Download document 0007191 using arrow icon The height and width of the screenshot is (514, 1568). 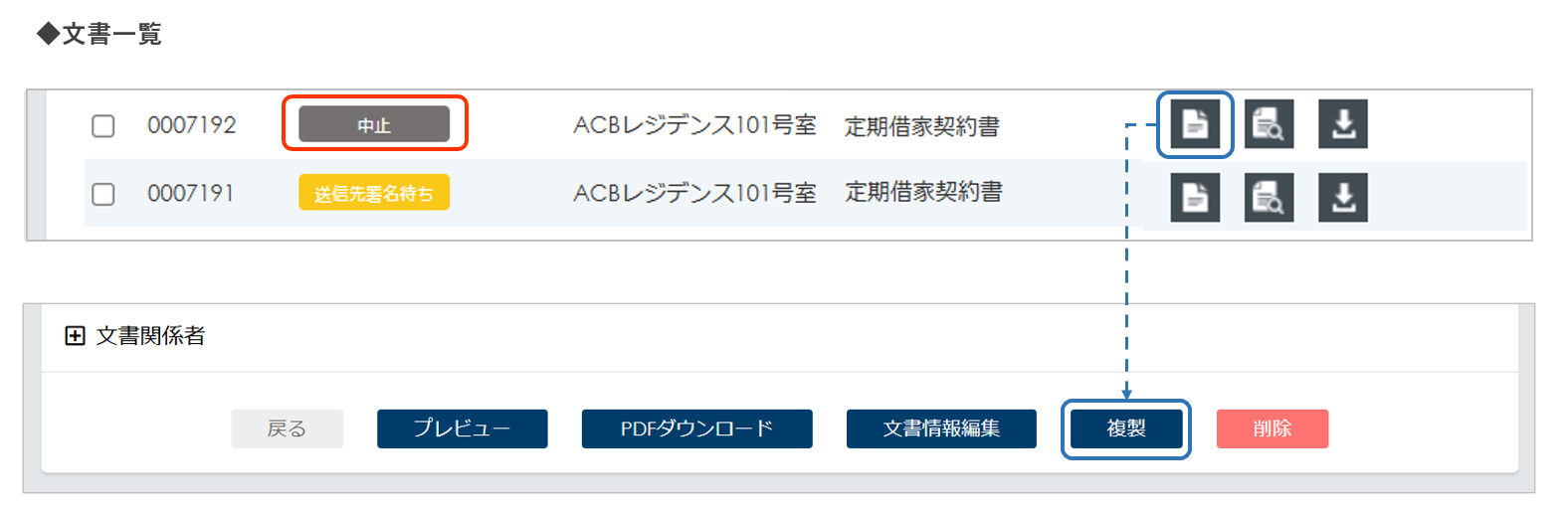point(1343,197)
